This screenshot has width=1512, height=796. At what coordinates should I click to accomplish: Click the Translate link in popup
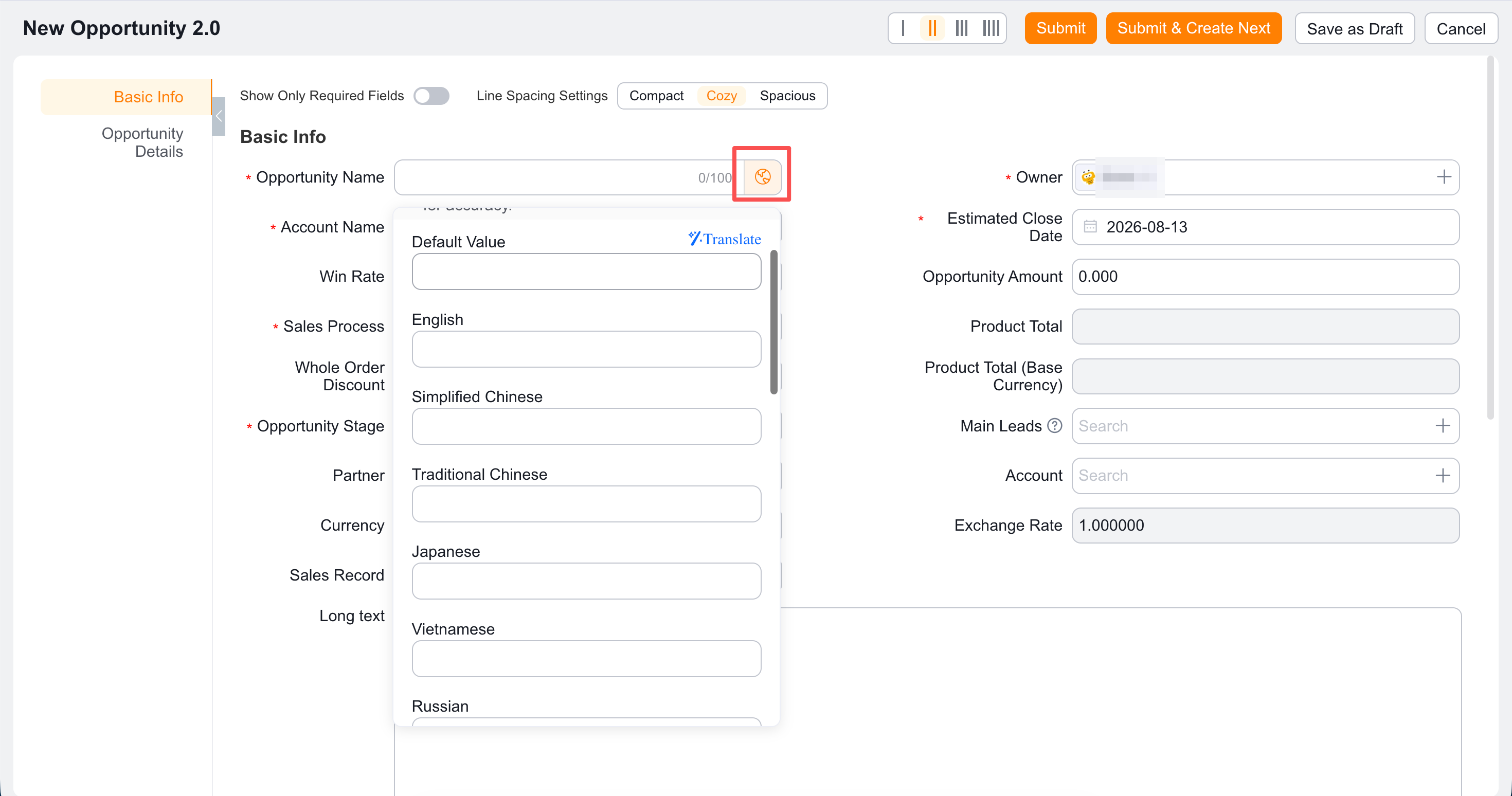724,239
